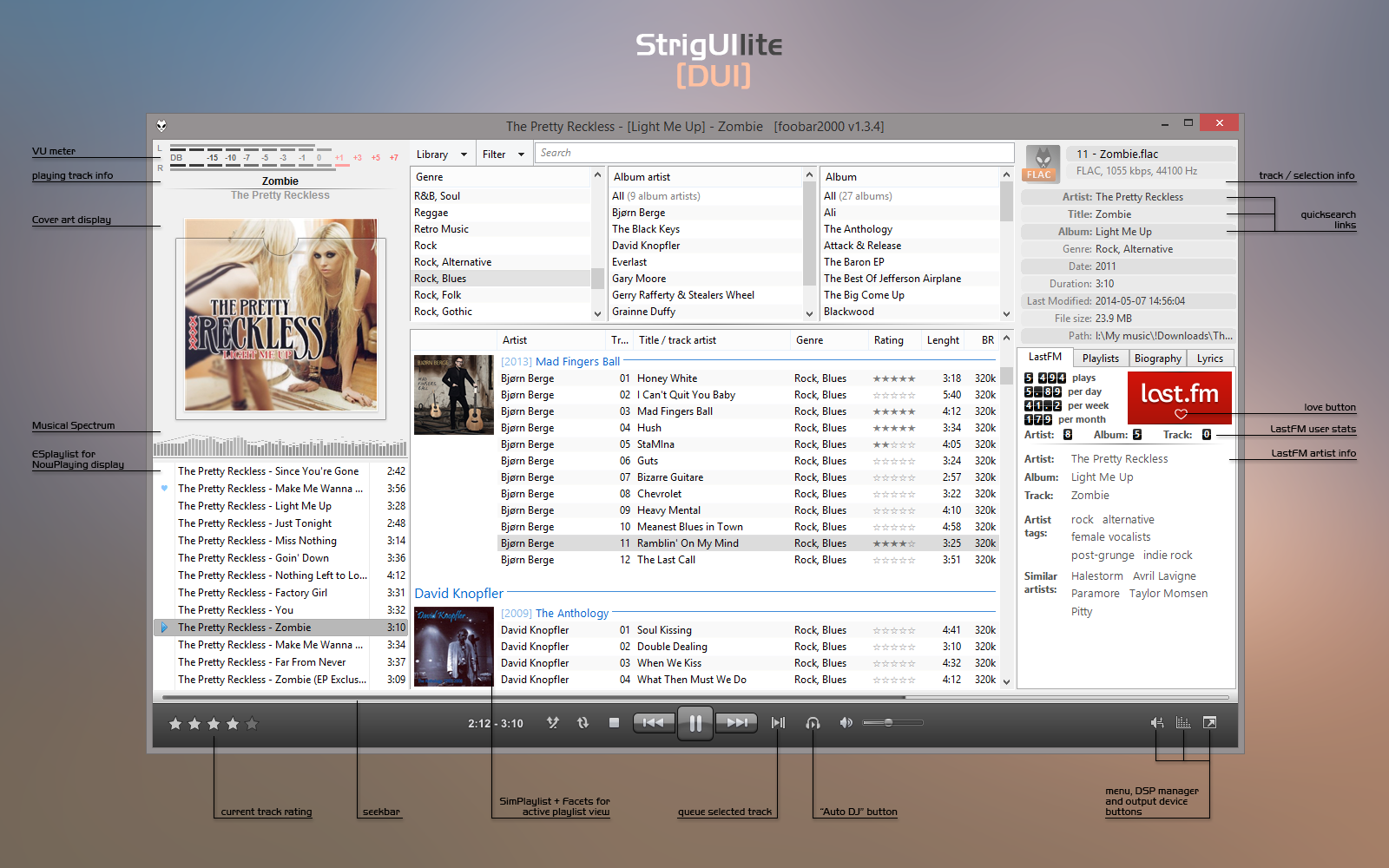Click the rating stars for Honey White
Image resolution: width=1389 pixels, height=868 pixels.
[x=894, y=378]
